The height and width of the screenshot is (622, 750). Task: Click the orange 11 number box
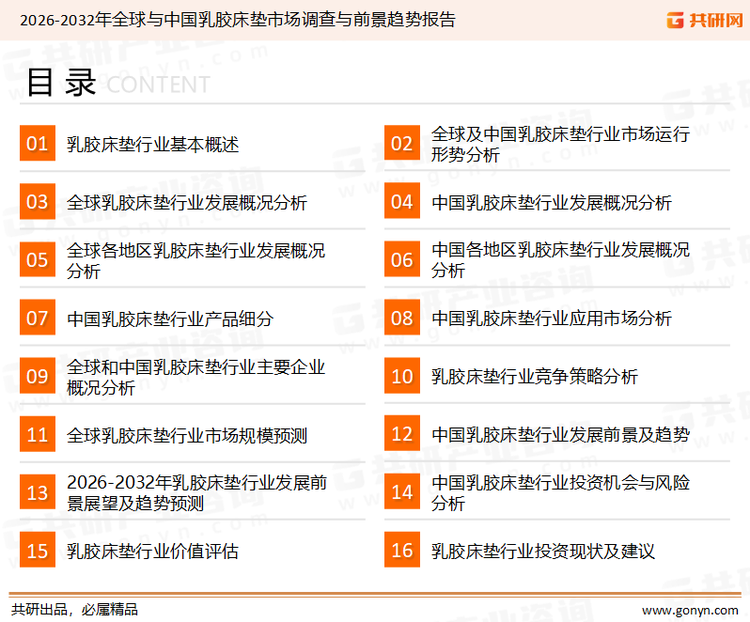click(37, 434)
